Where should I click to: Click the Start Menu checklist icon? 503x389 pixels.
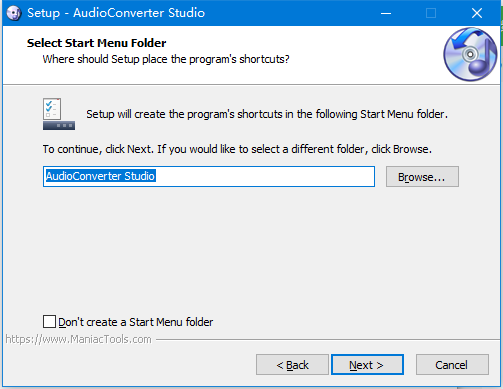(59, 114)
